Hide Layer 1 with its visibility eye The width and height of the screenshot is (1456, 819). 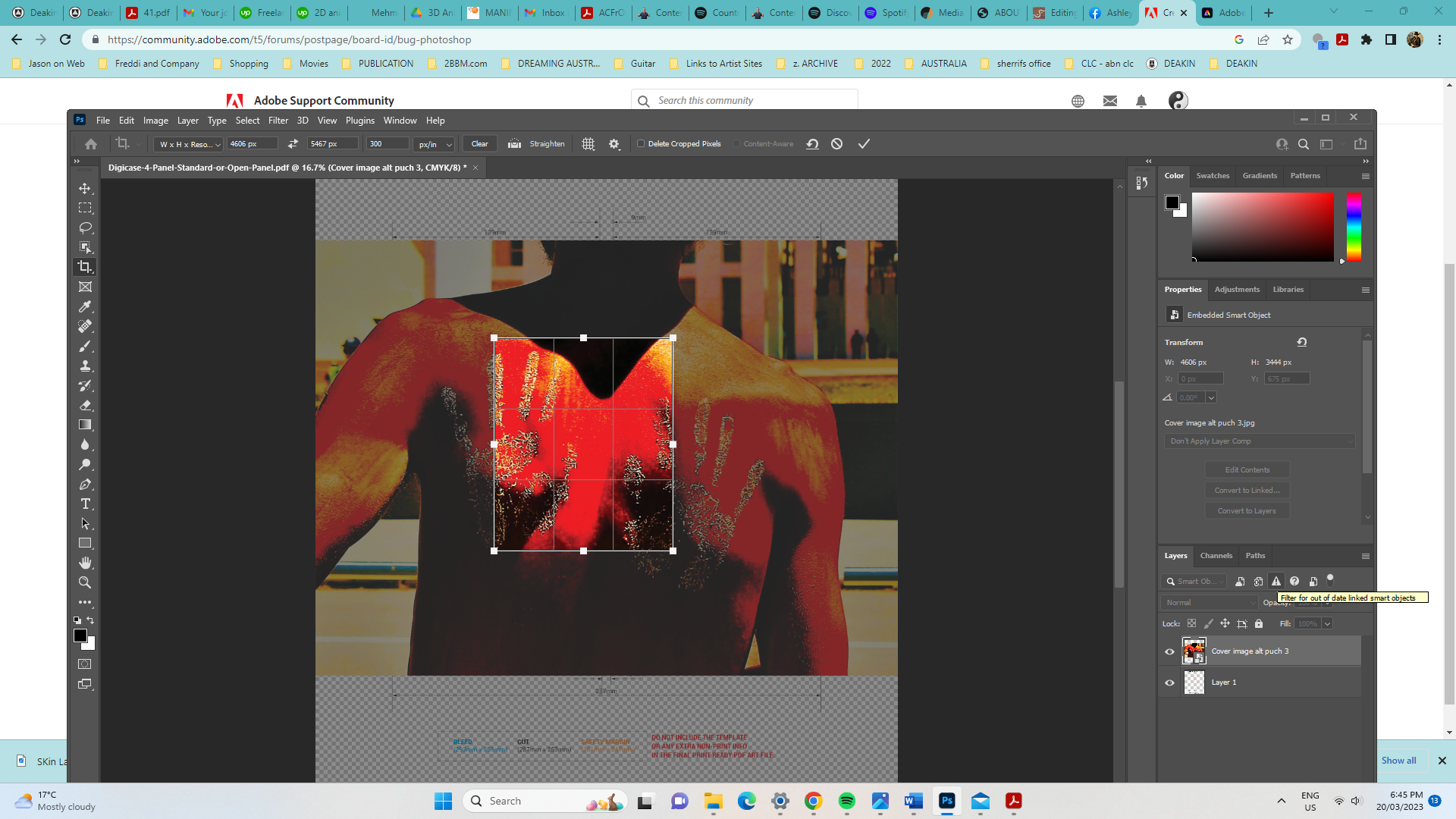(1169, 682)
